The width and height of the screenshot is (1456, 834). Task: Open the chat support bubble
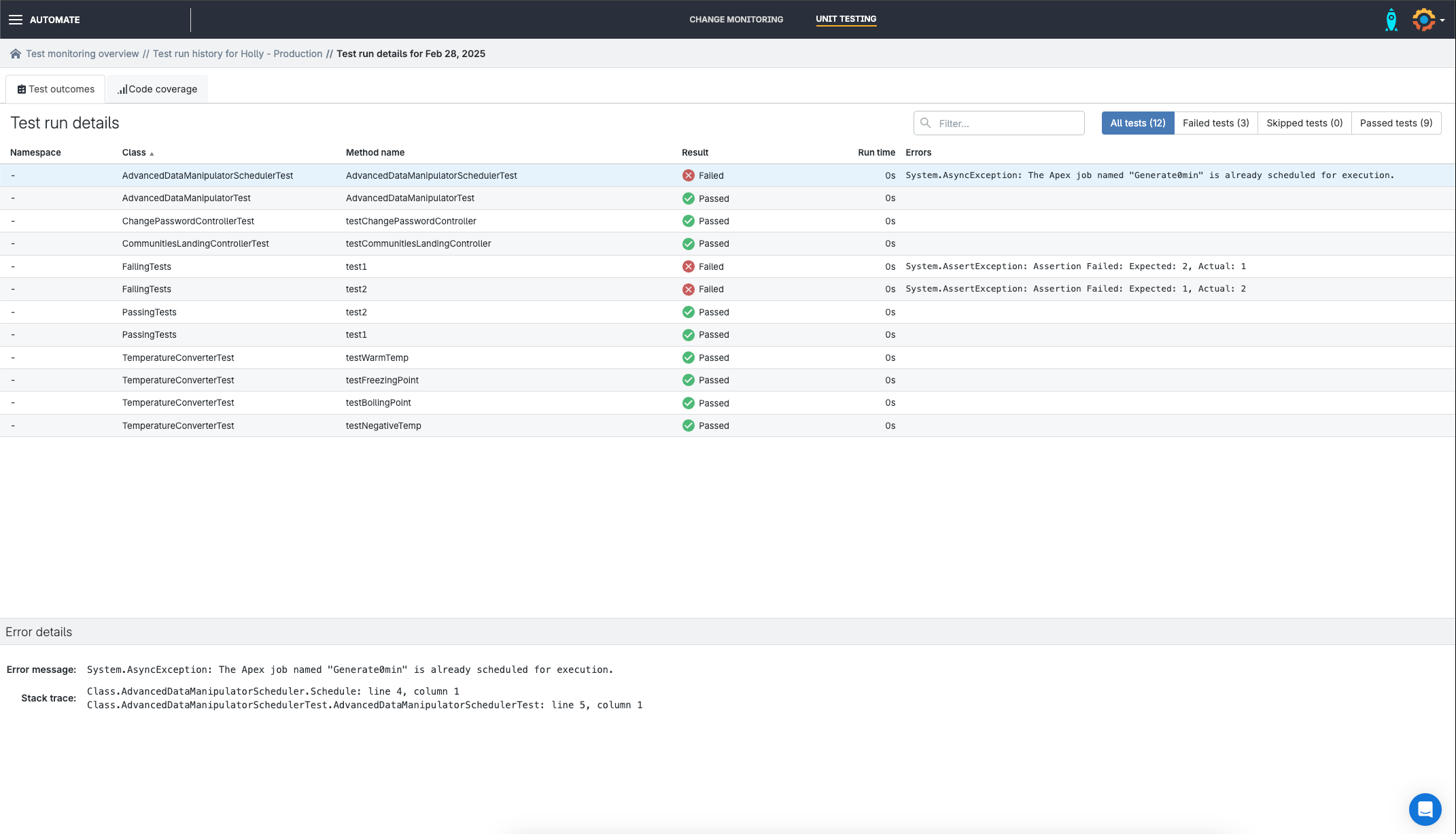(x=1425, y=809)
